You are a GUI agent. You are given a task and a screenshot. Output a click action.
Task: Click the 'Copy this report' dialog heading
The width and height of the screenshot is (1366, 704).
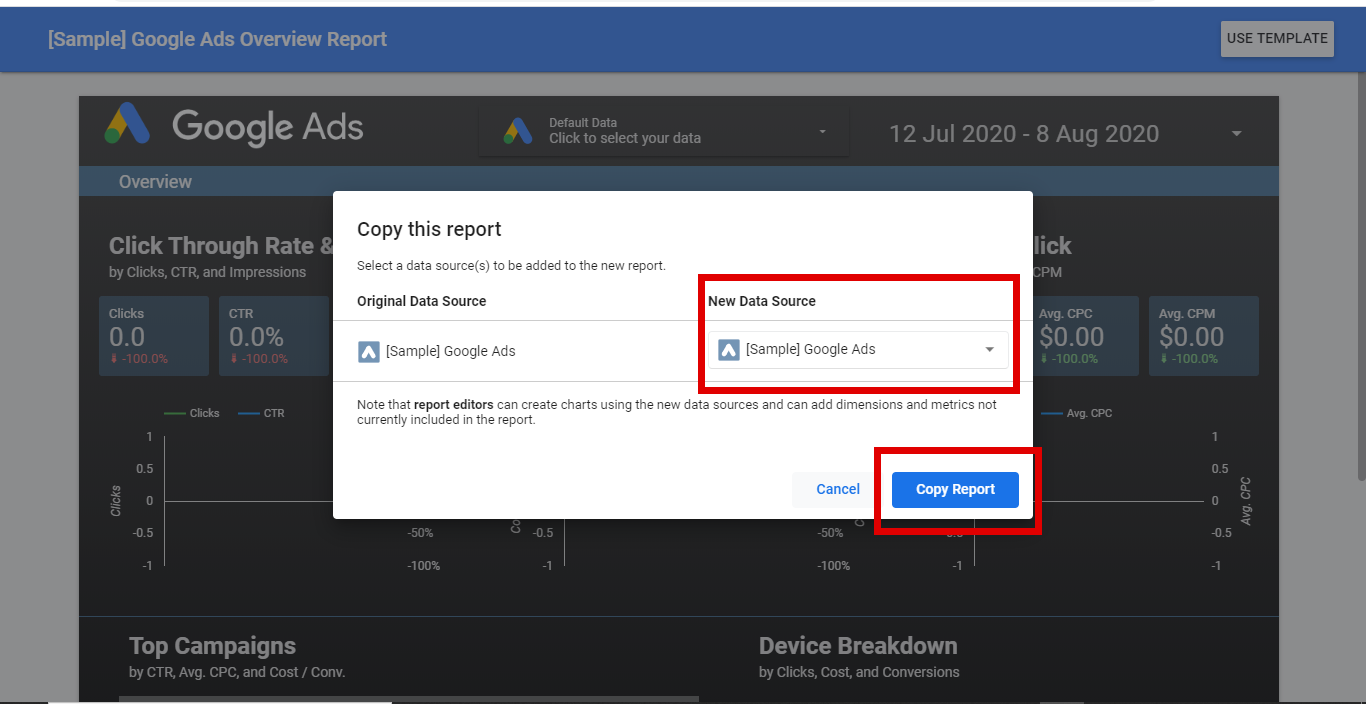429,229
